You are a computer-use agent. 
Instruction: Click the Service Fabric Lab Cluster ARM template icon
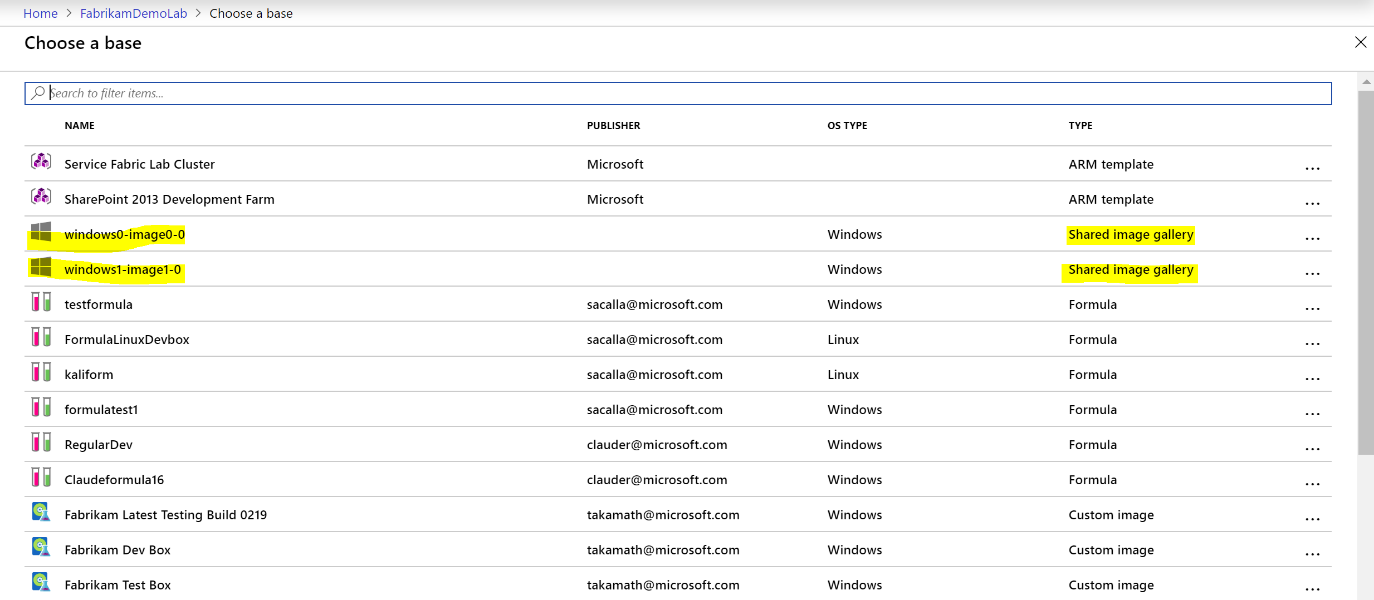[x=41, y=161]
